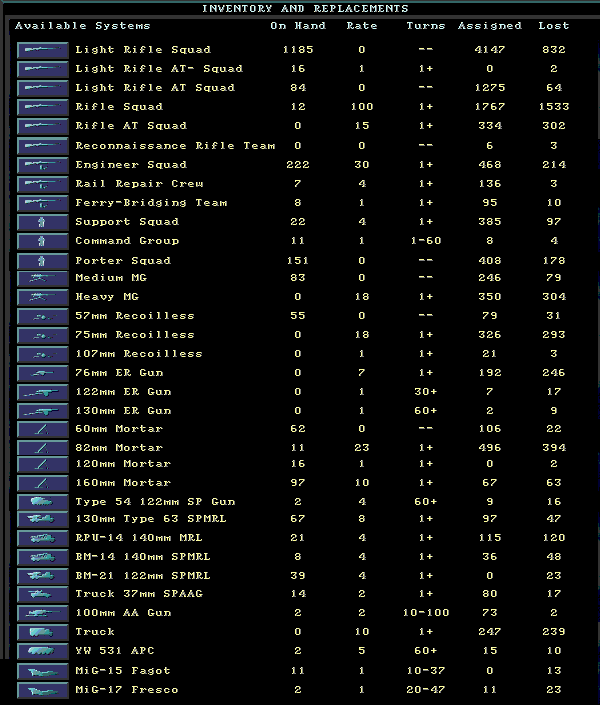The height and width of the screenshot is (705, 600).
Task: Select the 100mm AA Gun icon
Action: tap(43, 613)
